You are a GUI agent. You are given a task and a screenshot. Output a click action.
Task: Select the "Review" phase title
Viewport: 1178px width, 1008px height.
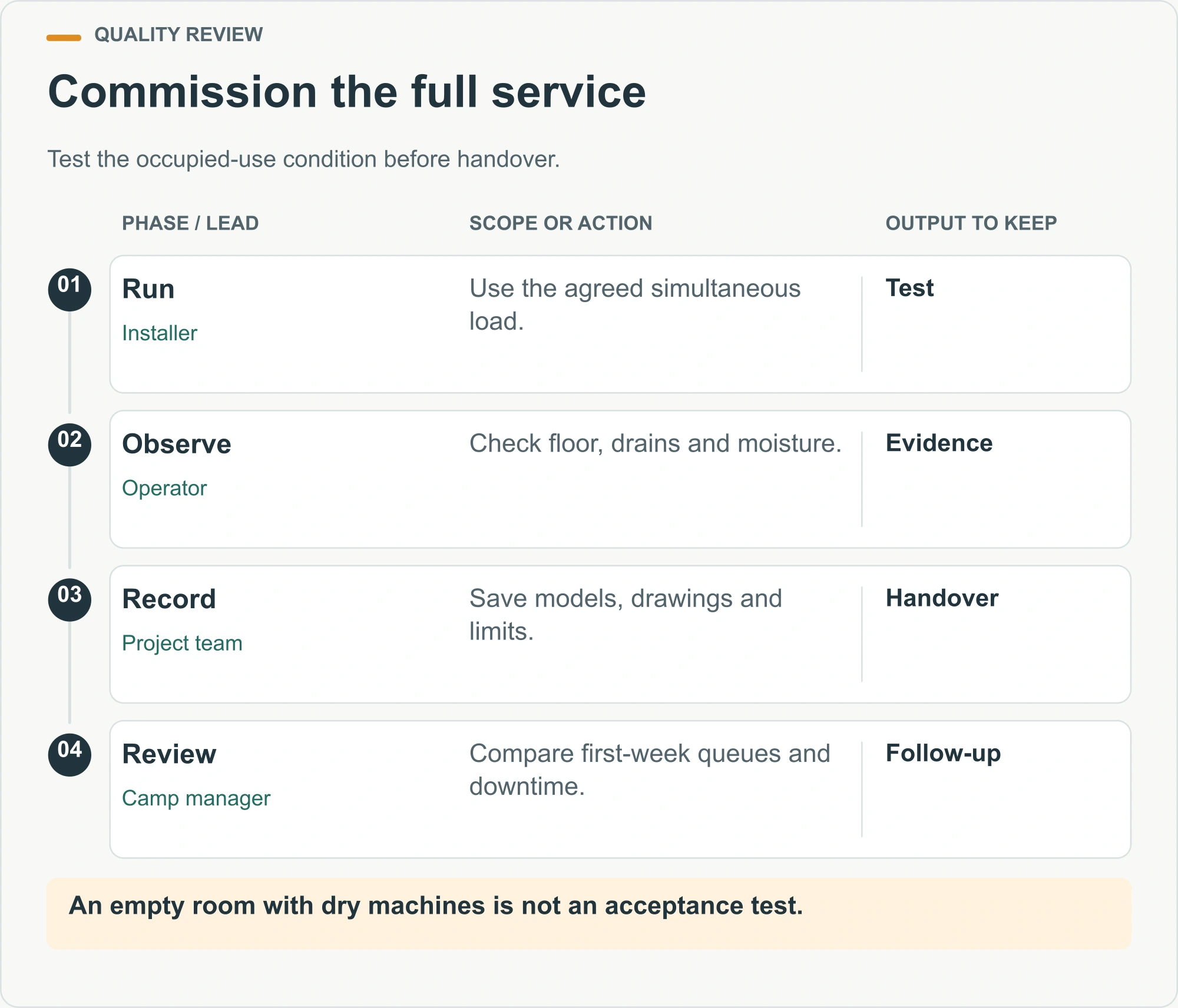pyautogui.click(x=169, y=754)
